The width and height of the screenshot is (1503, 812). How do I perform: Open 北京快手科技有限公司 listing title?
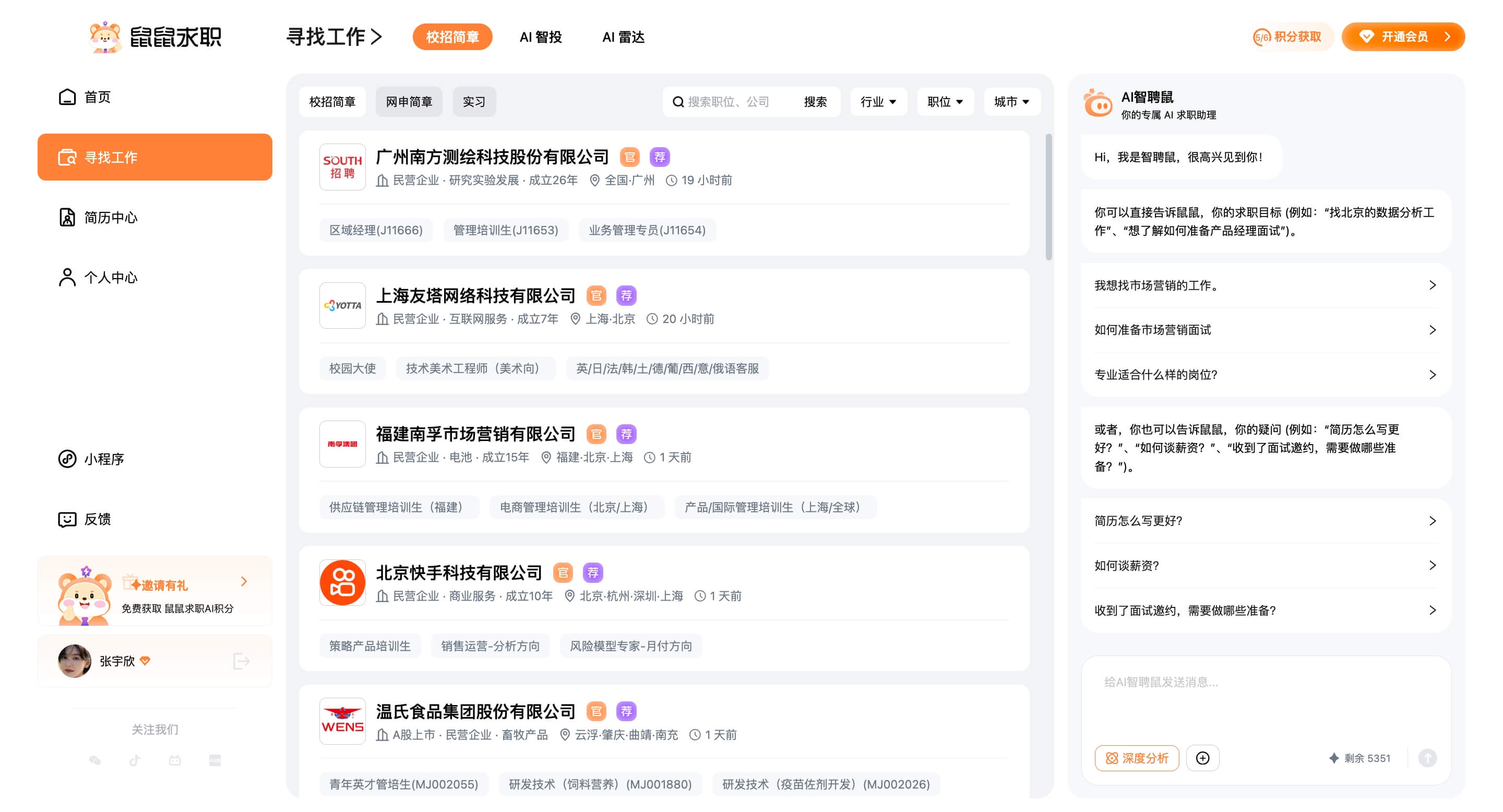click(x=459, y=573)
